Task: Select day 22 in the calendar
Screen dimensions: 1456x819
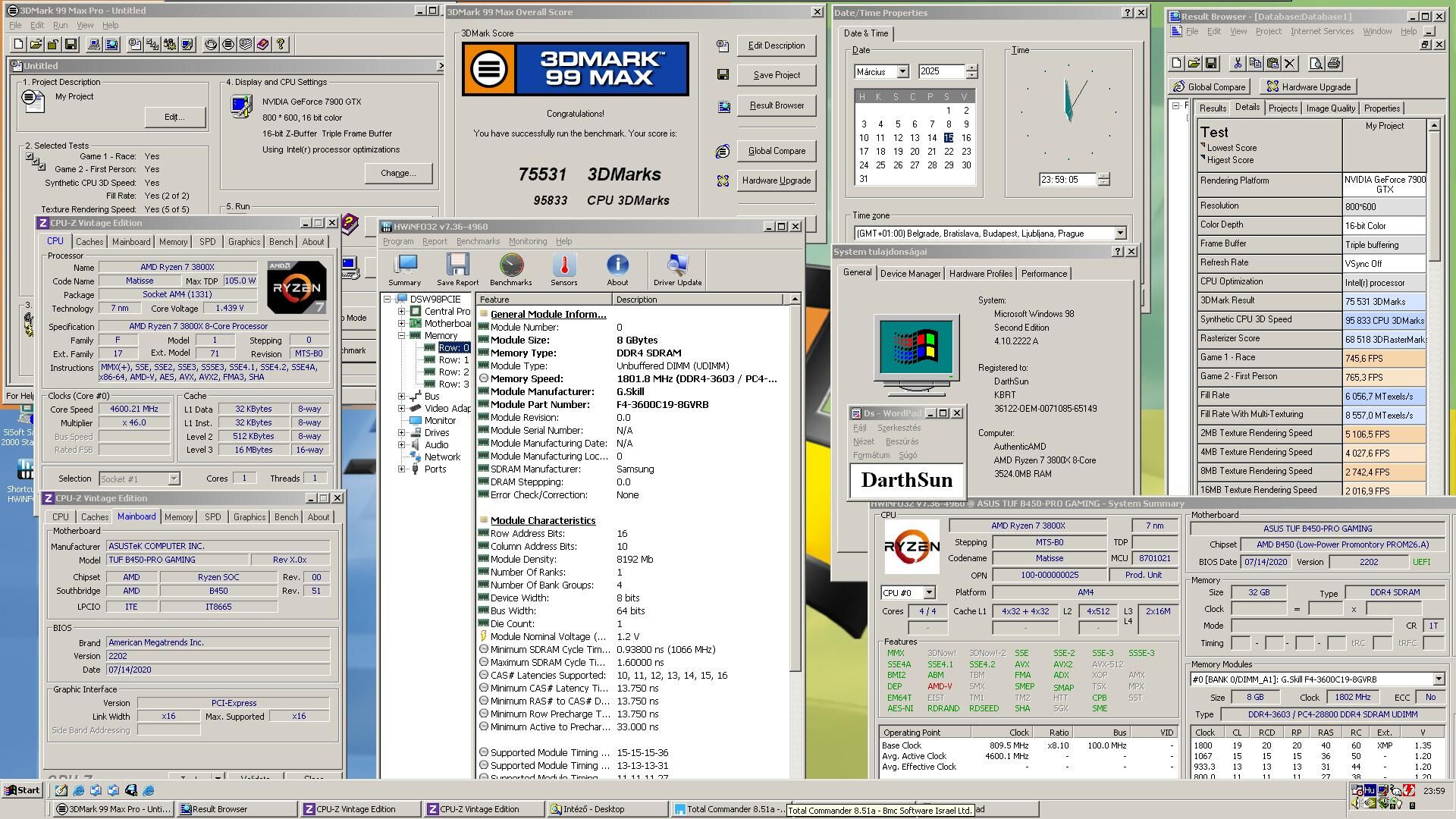Action: (949, 152)
